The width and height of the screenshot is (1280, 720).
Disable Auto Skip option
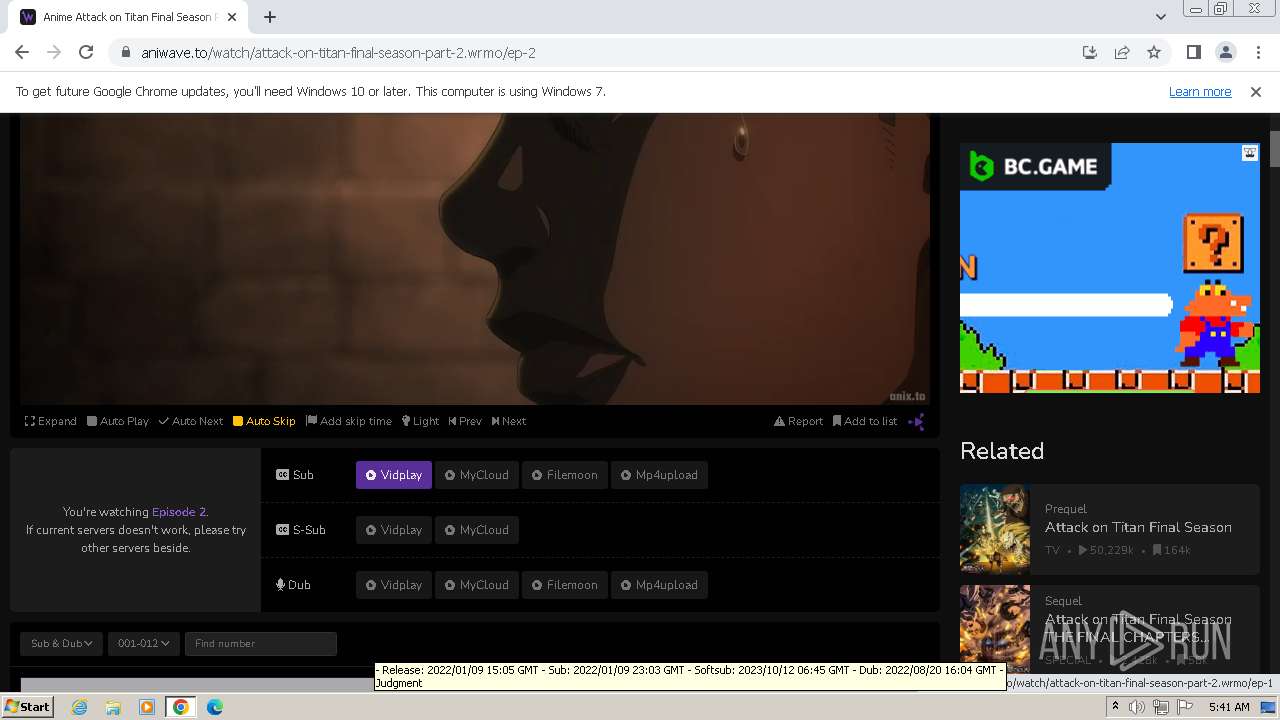coord(264,421)
